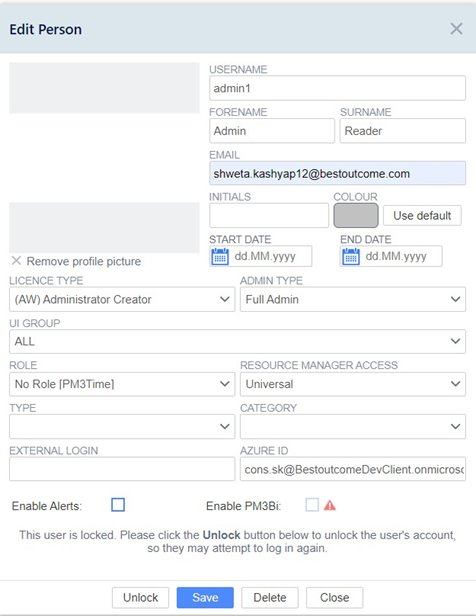476x616 pixels.
Task: Tick the Enable PM3Bi checkbox
Action: click(x=312, y=505)
